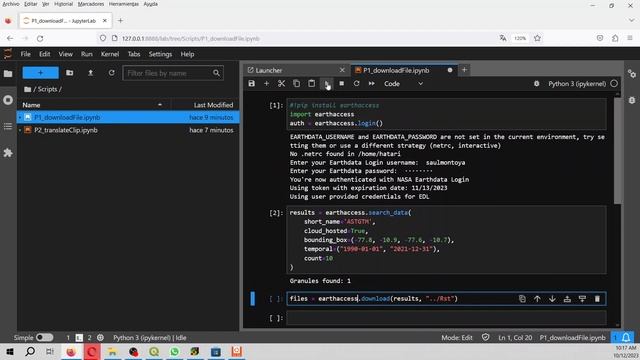Interrupt the kernel with the stop icon
Screen dimensions: 640x360
[x=342, y=84]
